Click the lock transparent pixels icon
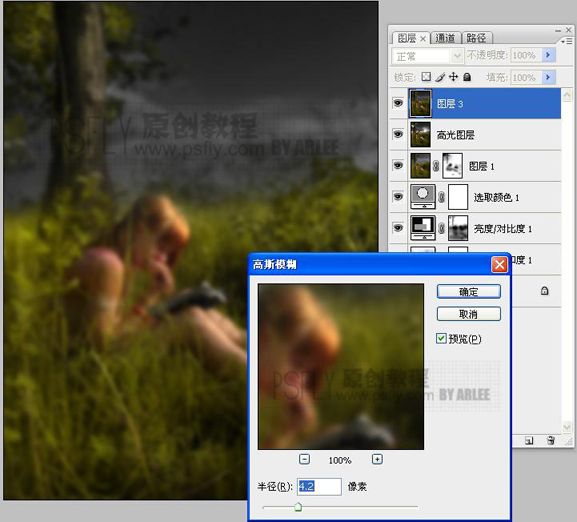This screenshot has height=522, width=577. pos(426,77)
